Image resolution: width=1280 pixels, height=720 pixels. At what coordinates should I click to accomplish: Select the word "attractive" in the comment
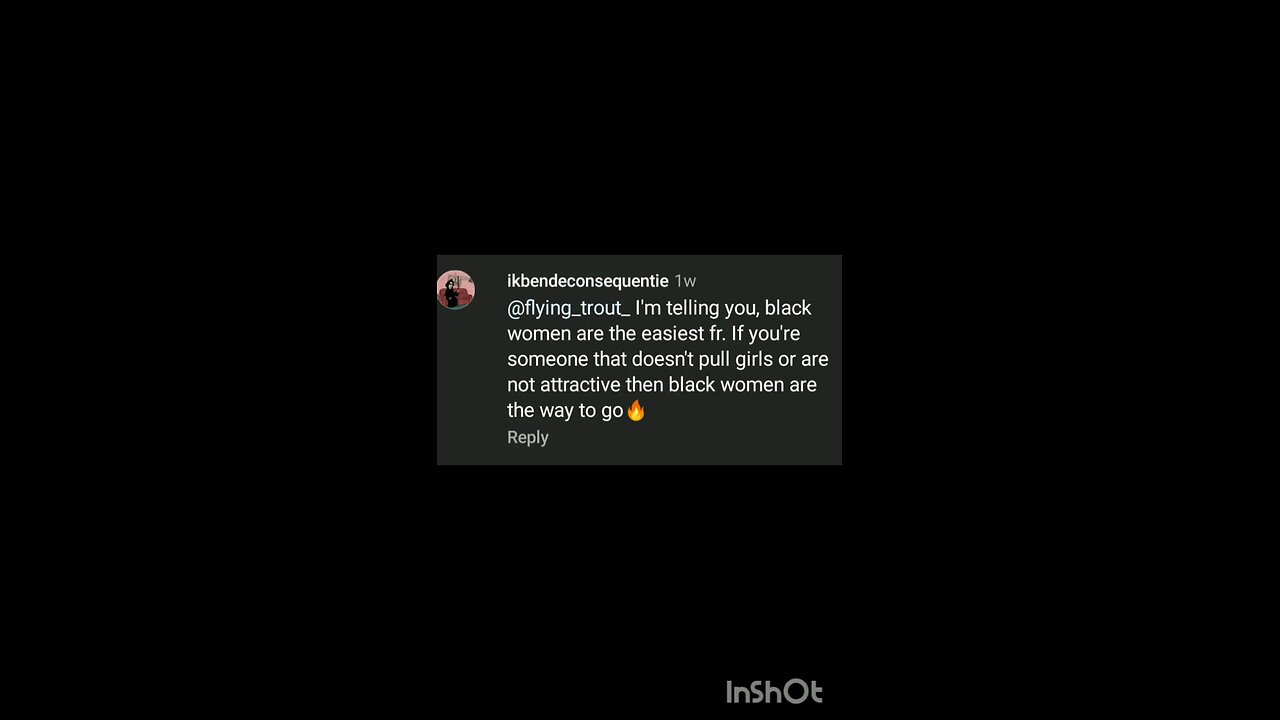pyautogui.click(x=580, y=384)
